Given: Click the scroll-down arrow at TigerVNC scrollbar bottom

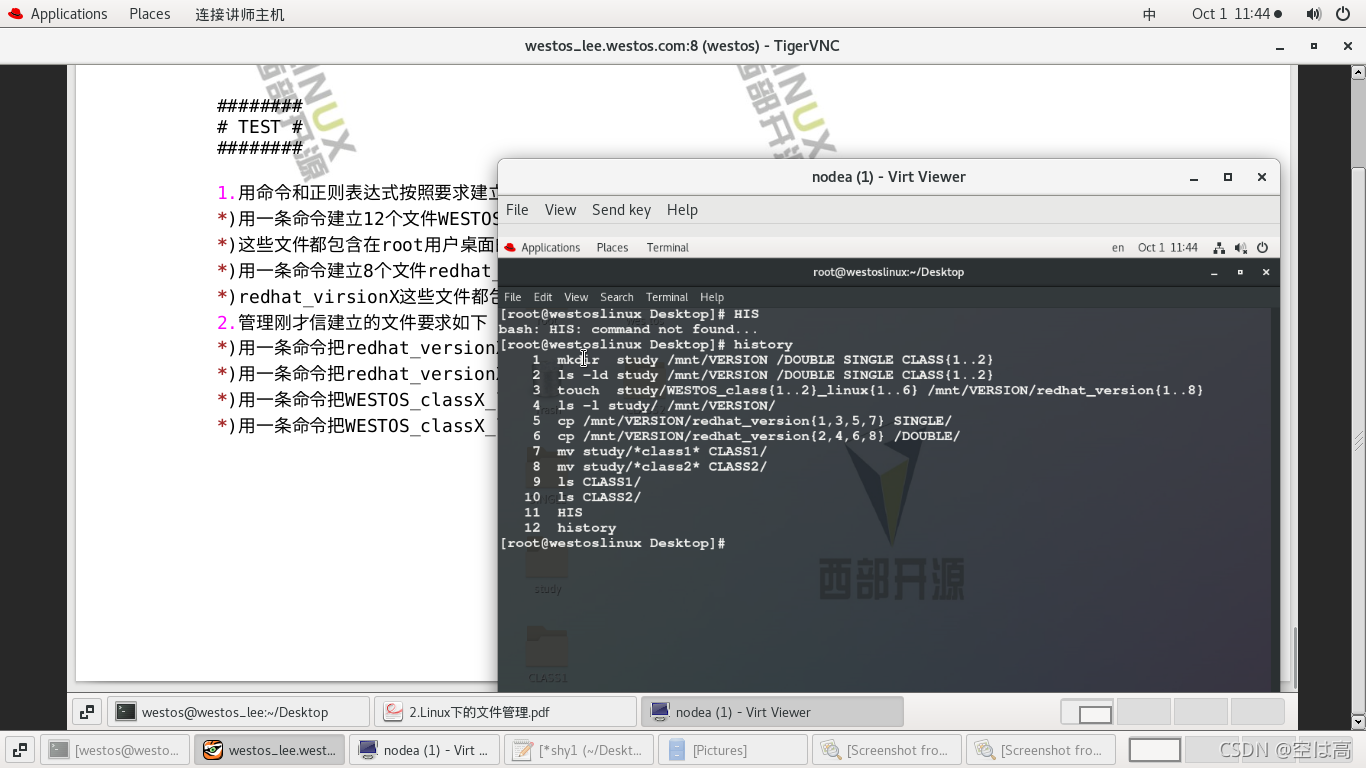Looking at the screenshot, I should pos(1358,721).
